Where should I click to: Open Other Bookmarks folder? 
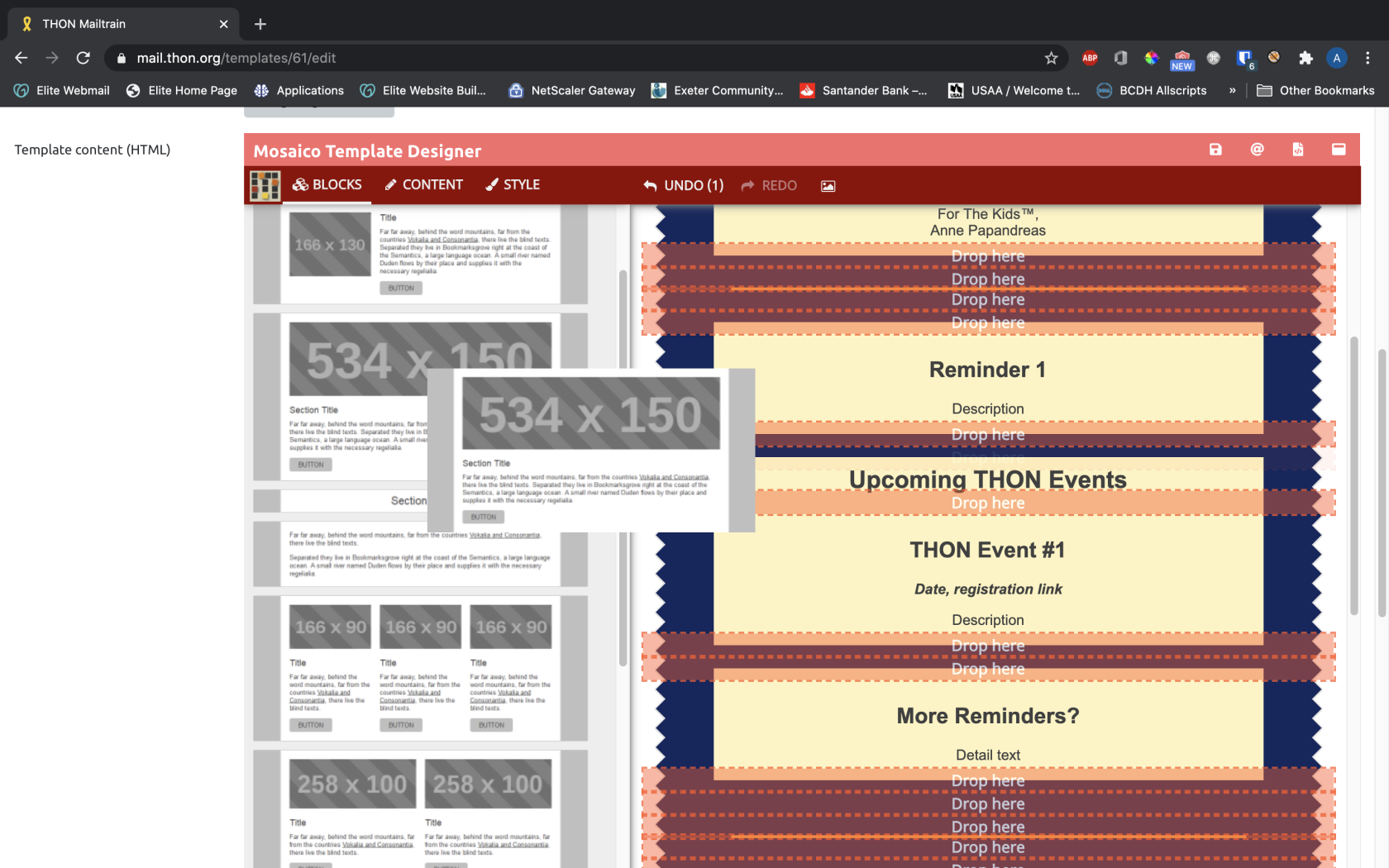click(1315, 91)
